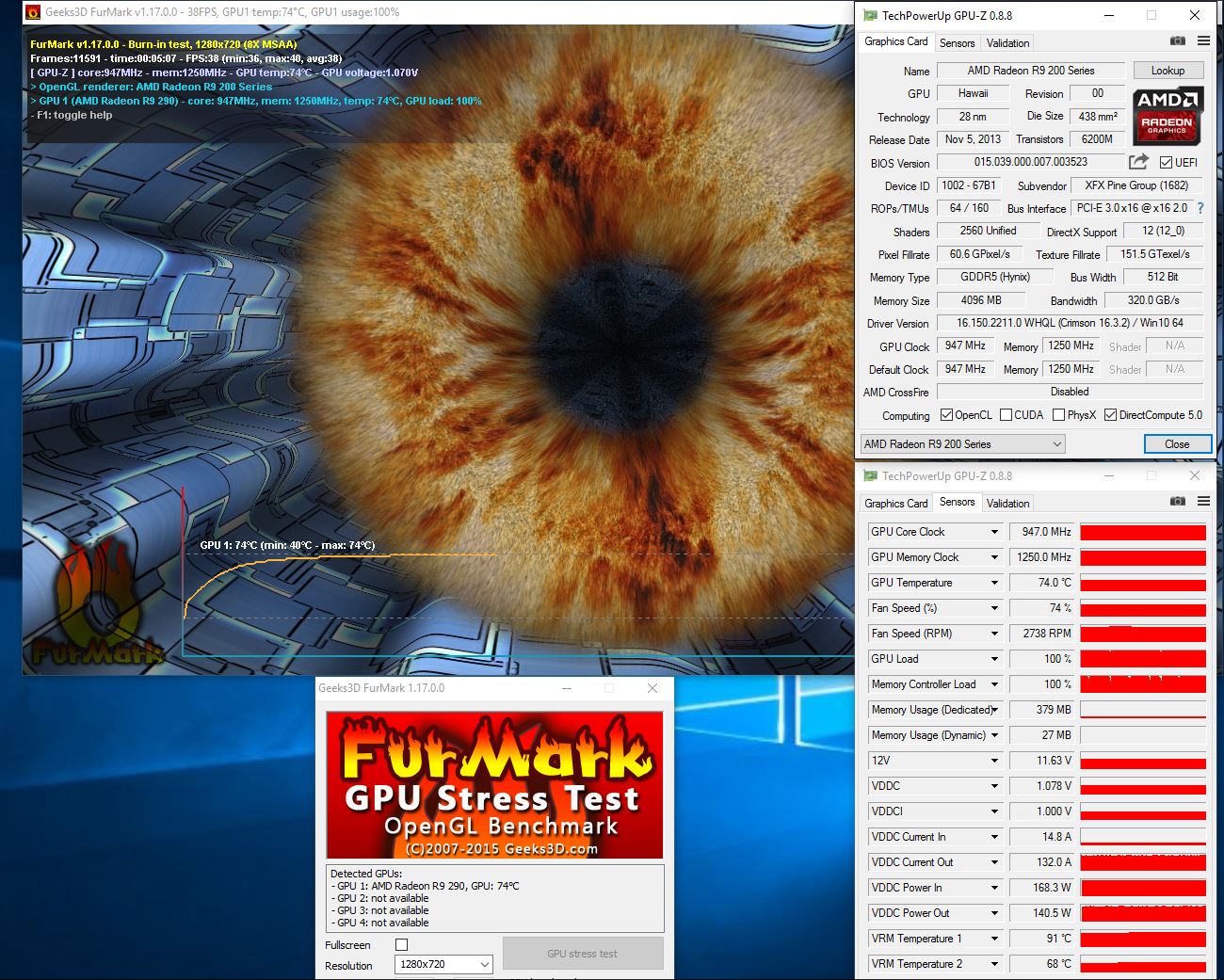The width and height of the screenshot is (1224, 980).
Task: Click the BIOS export icon beside BIOS Version
Action: click(x=1138, y=162)
